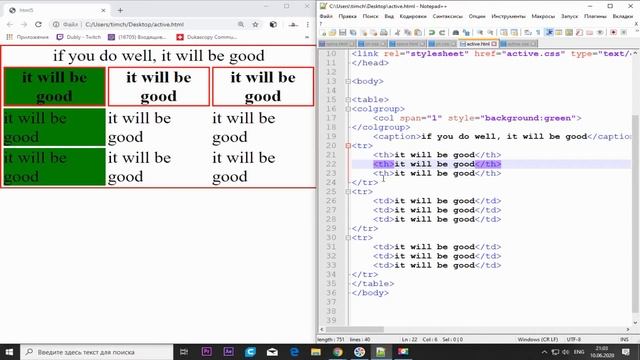Open Adobe After Effects from taskbar
The height and width of the screenshot is (360, 640).
point(229,352)
